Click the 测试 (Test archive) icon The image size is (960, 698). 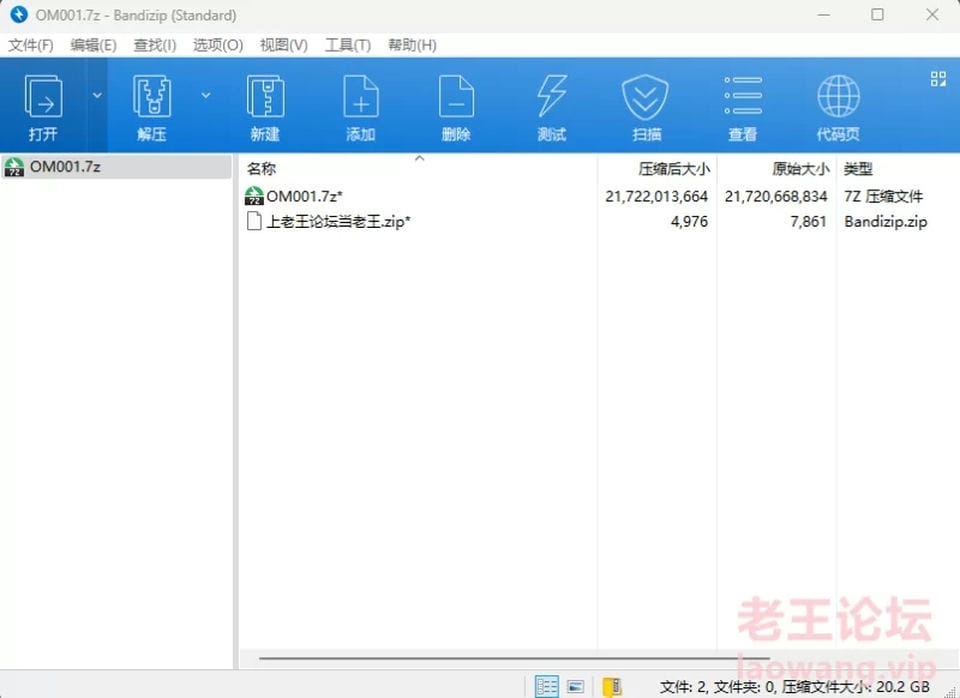552,107
